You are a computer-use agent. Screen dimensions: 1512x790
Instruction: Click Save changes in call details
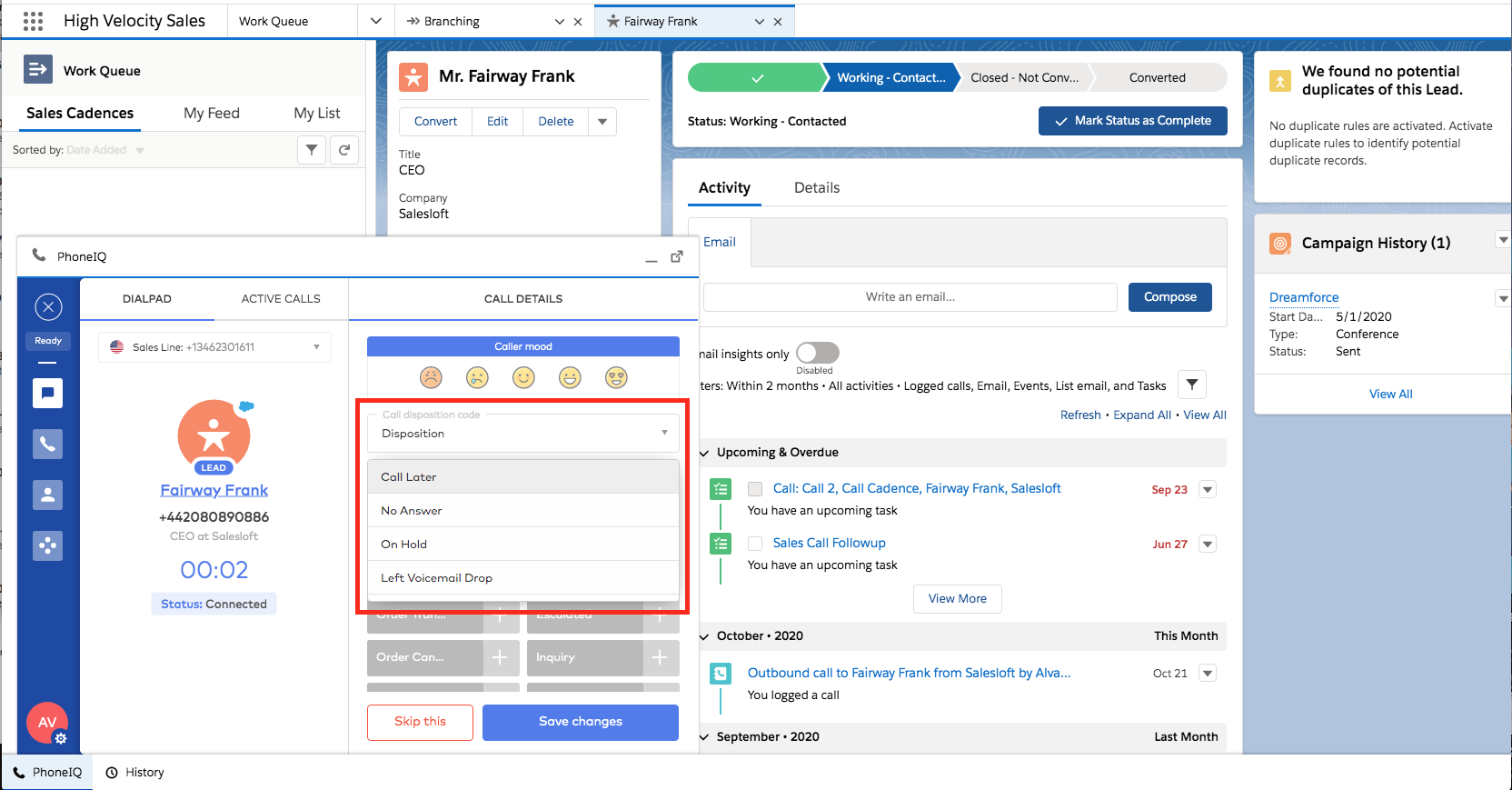[x=581, y=722]
